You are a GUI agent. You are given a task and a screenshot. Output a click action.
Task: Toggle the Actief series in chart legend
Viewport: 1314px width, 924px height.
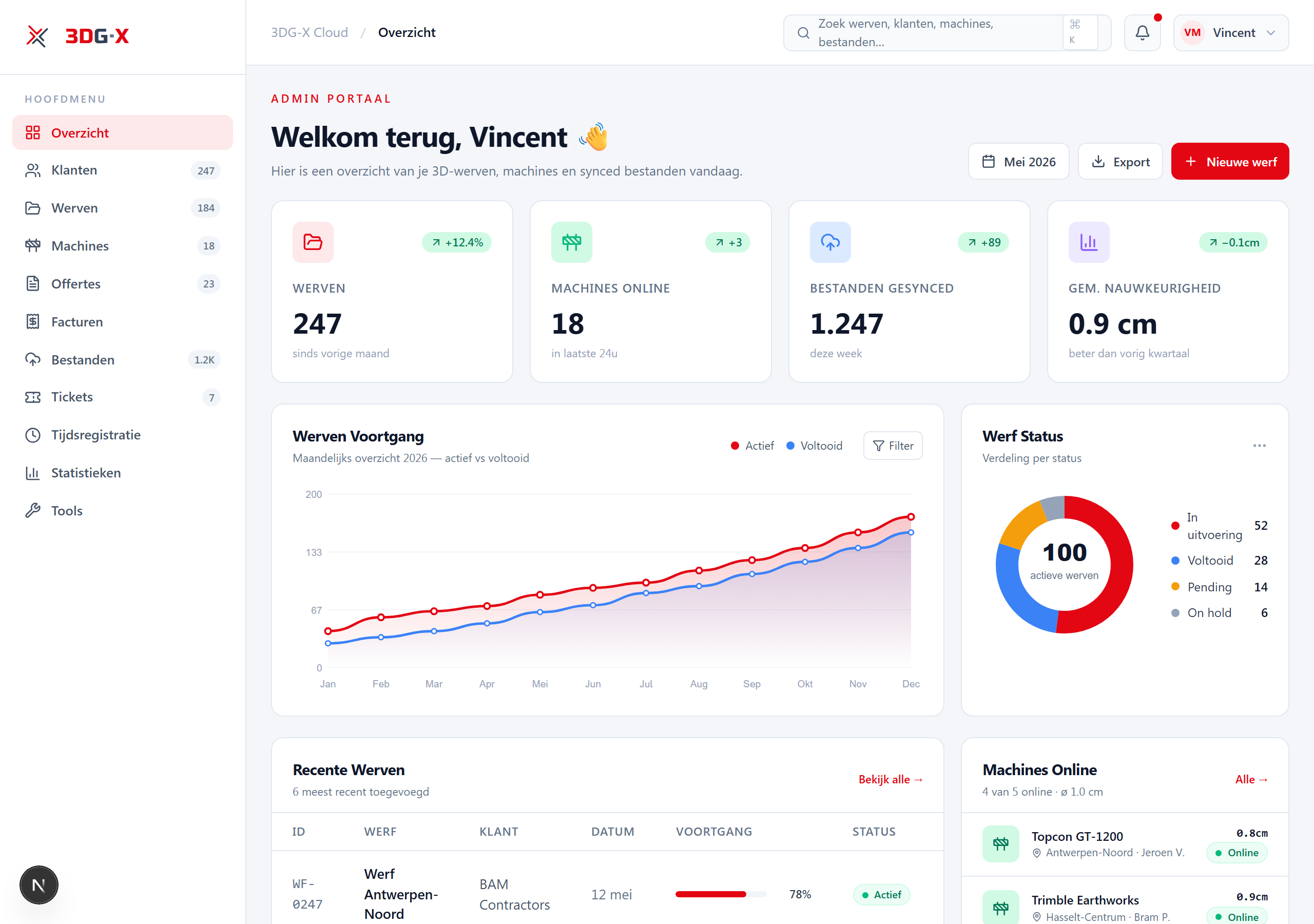tap(752, 446)
